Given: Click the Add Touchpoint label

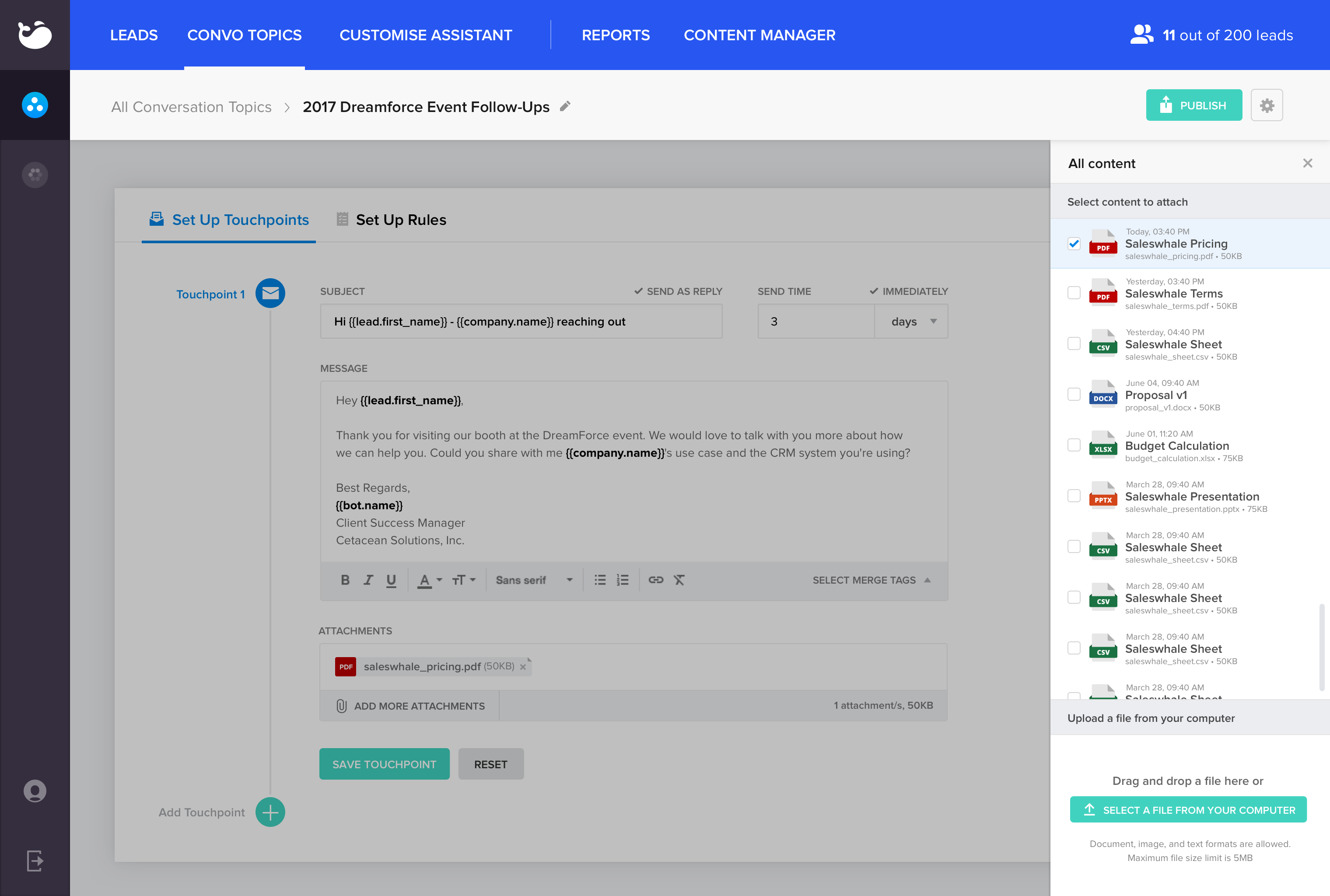Looking at the screenshot, I should 201,812.
